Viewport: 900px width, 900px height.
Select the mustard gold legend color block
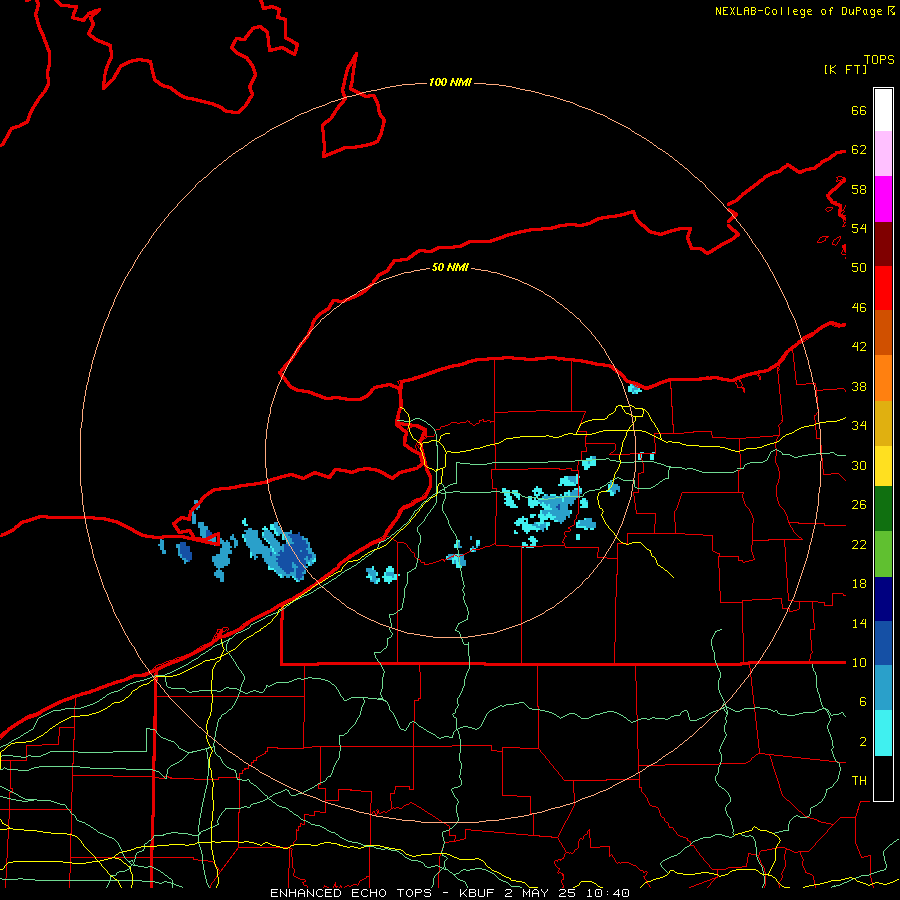(883, 423)
